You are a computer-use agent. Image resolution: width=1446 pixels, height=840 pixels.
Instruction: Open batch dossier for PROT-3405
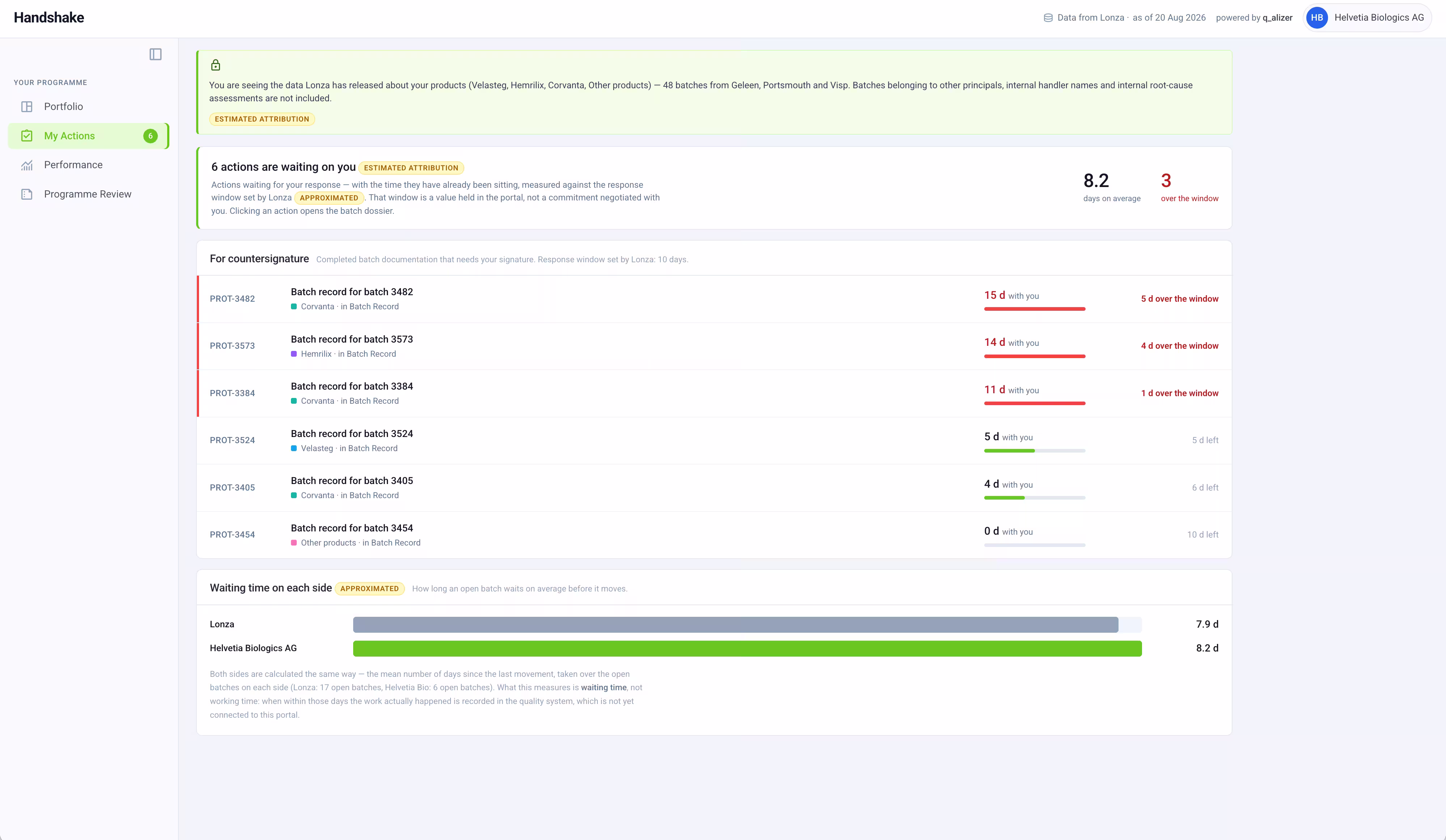click(x=714, y=488)
